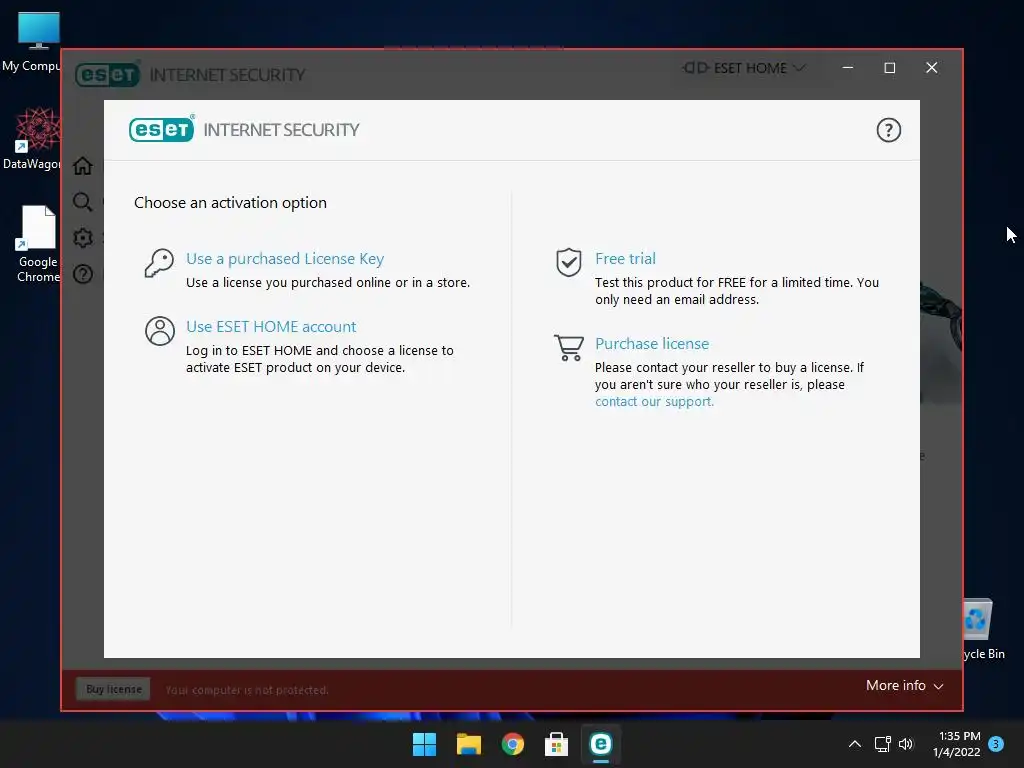
Task: Click the key icon for License Key
Action: pyautogui.click(x=159, y=264)
